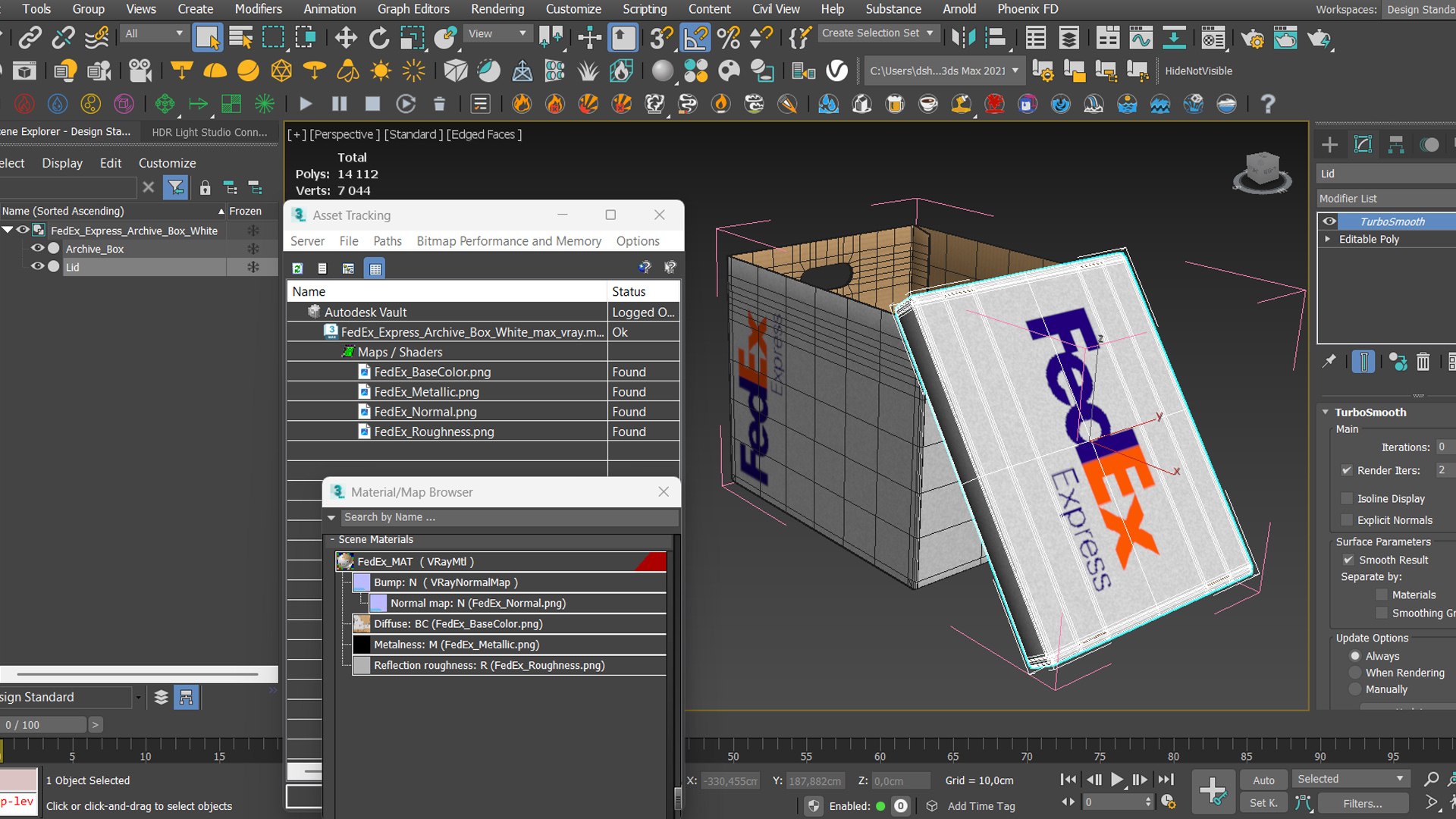Toggle visibility eye of Archive_Box
1456x819 pixels.
coord(36,248)
